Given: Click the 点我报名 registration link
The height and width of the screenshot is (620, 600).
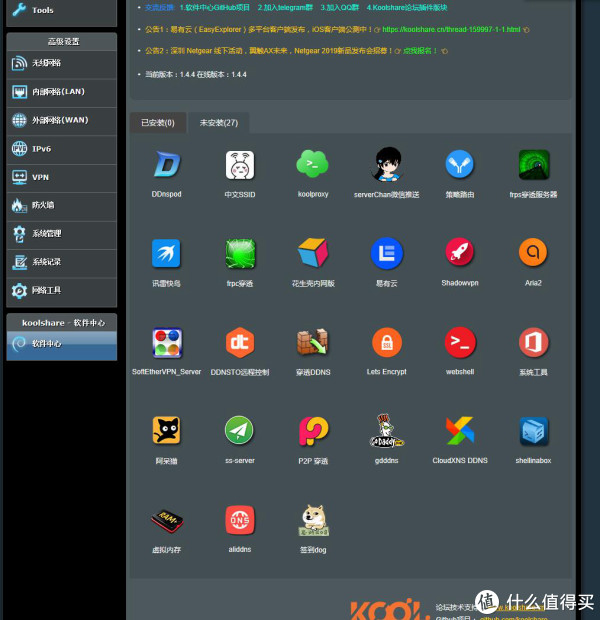Looking at the screenshot, I should 420,51.
